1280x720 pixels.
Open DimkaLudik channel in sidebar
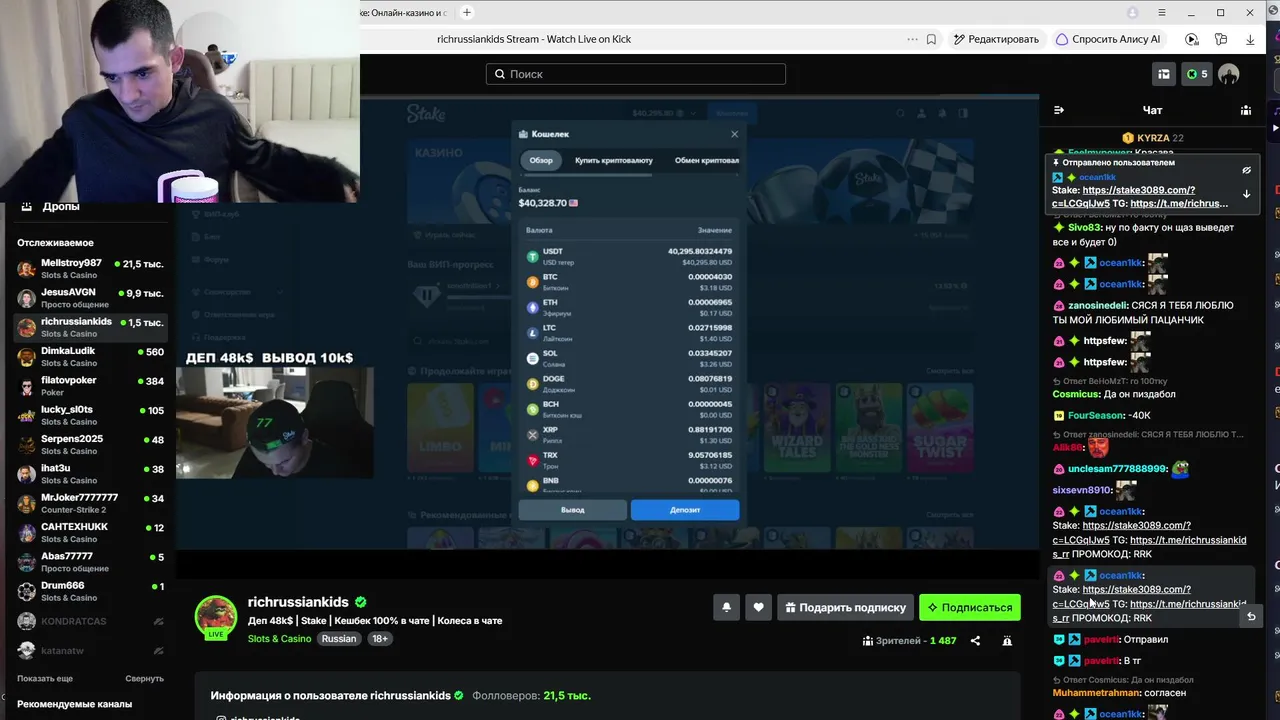pyautogui.click(x=90, y=357)
